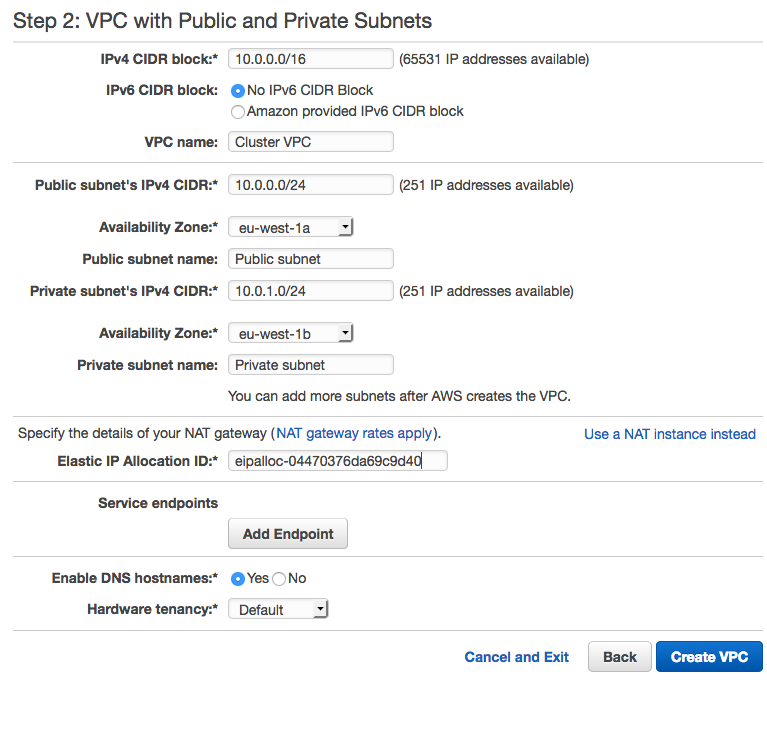Set Enable DNS hostnames to No

279,579
